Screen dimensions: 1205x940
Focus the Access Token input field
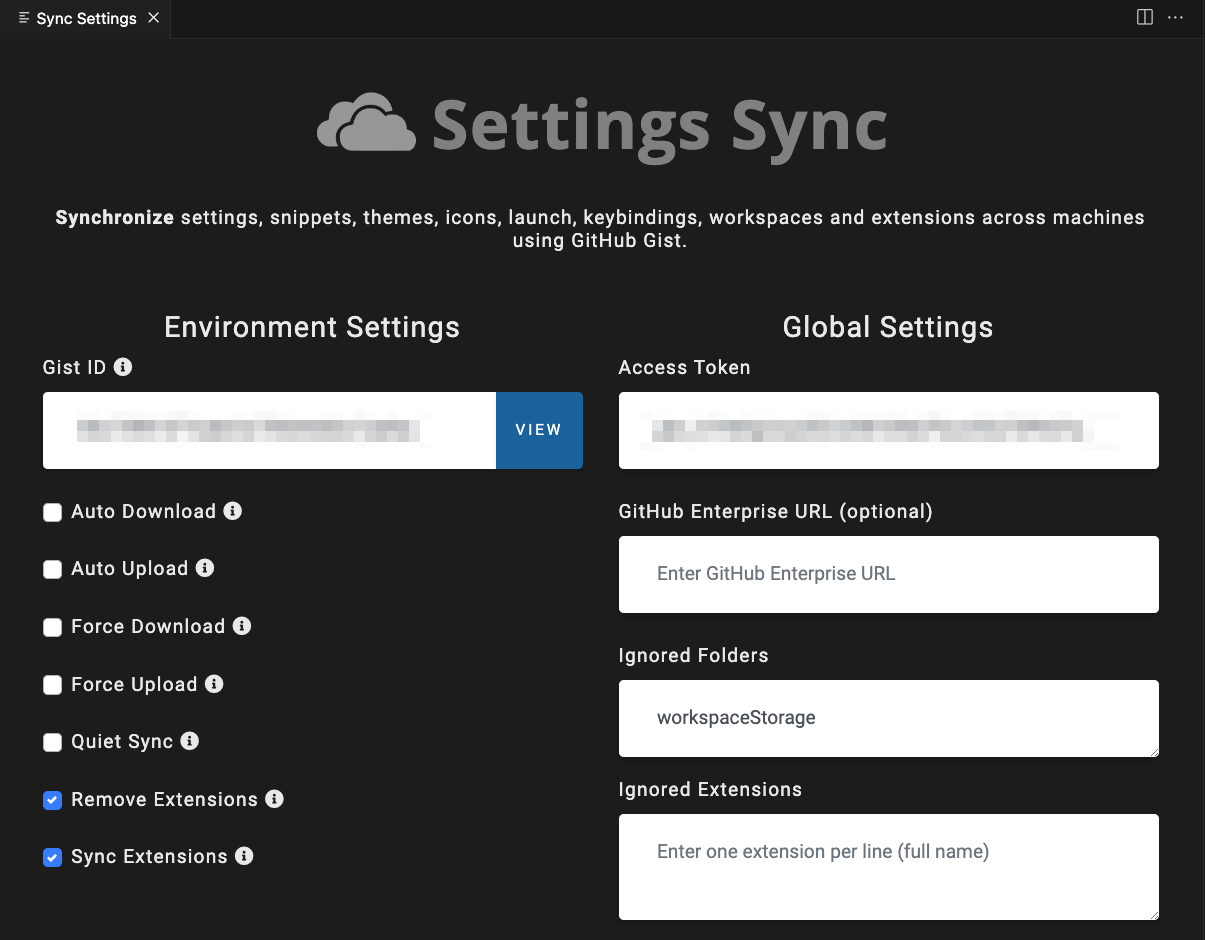(889, 430)
